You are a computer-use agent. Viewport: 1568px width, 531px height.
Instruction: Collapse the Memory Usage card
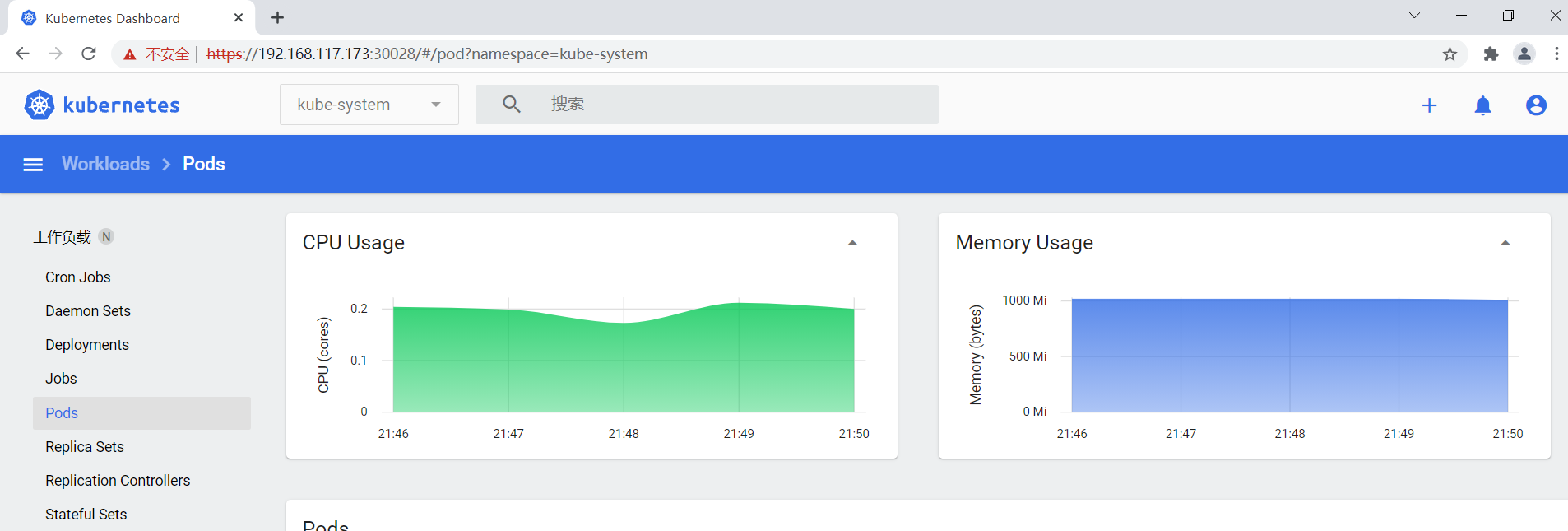(x=1505, y=243)
